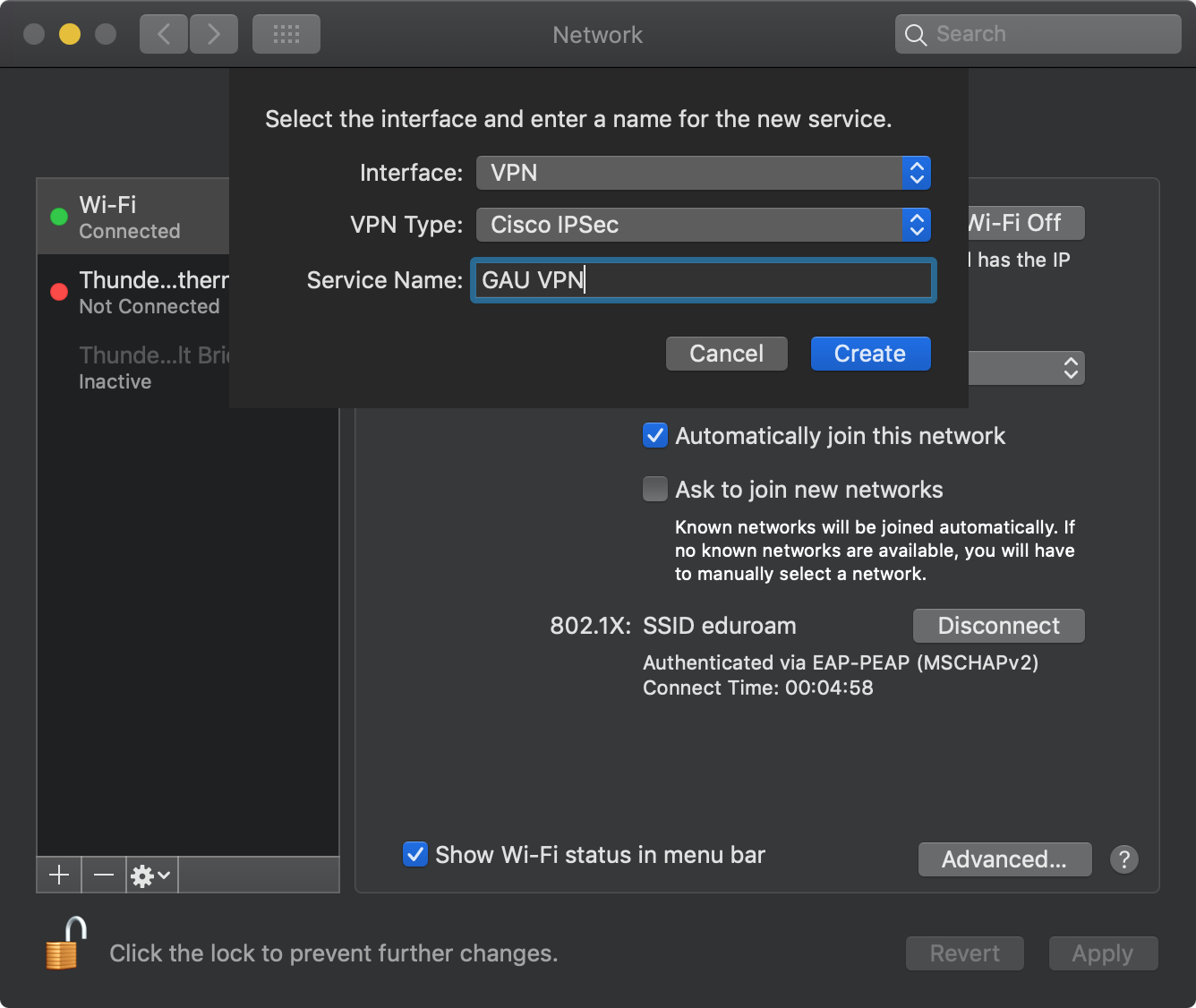Click the Service Name text field
The image size is (1196, 1008).
(704, 280)
